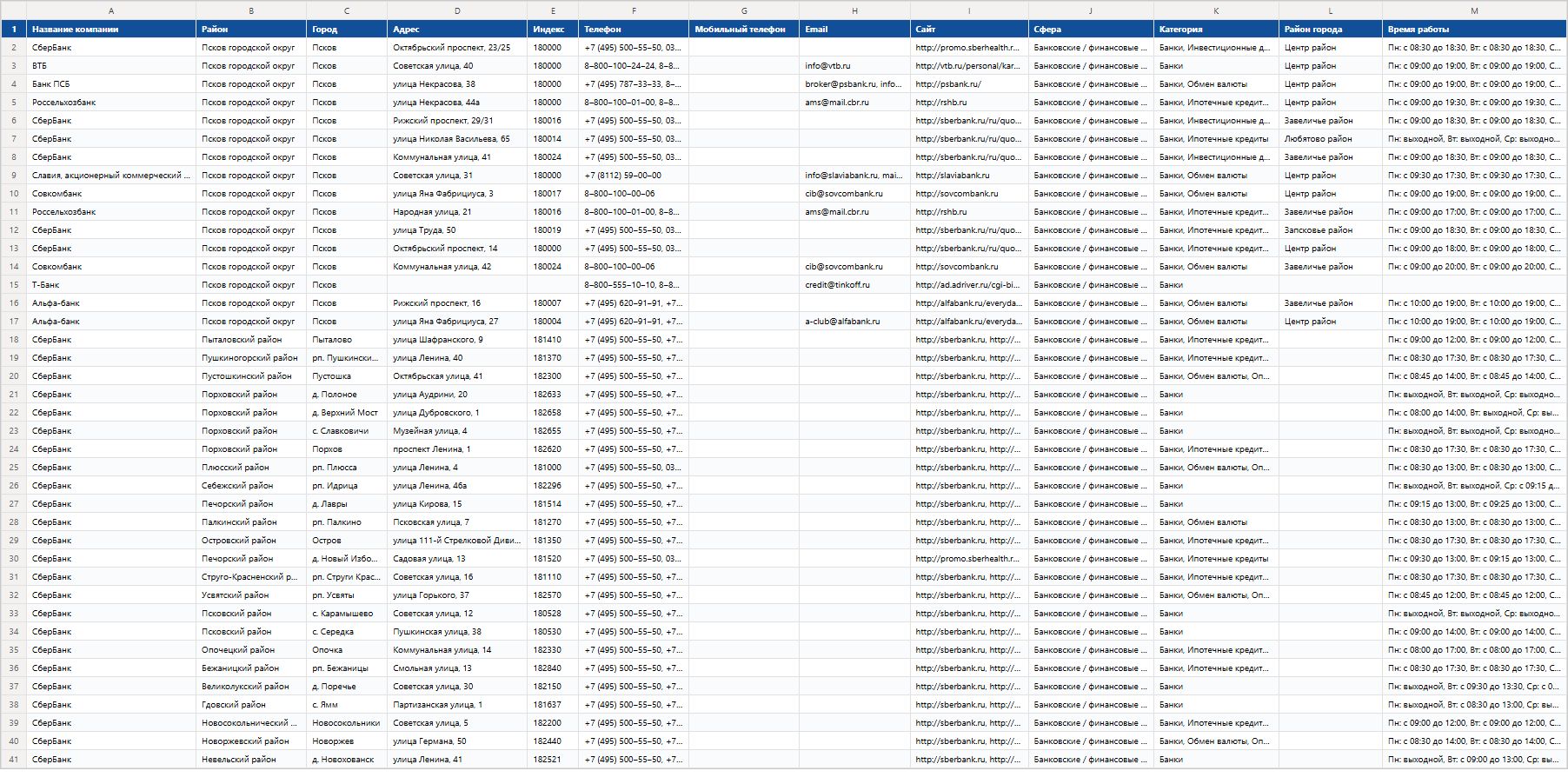Select the 'улица Николая Васильева, 65' cell
This screenshot has height=784, width=1568.
coord(457,139)
